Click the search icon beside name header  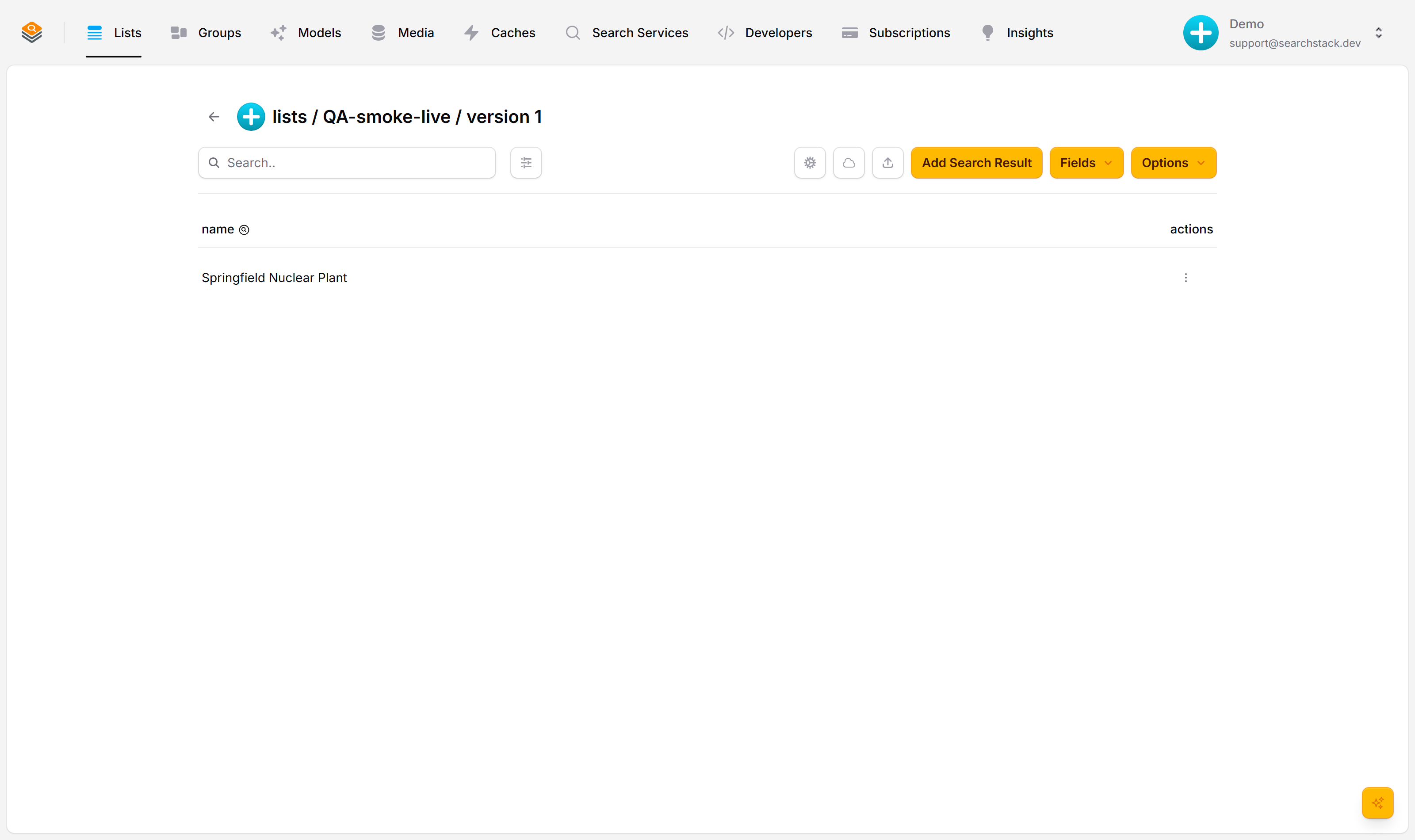tap(244, 230)
